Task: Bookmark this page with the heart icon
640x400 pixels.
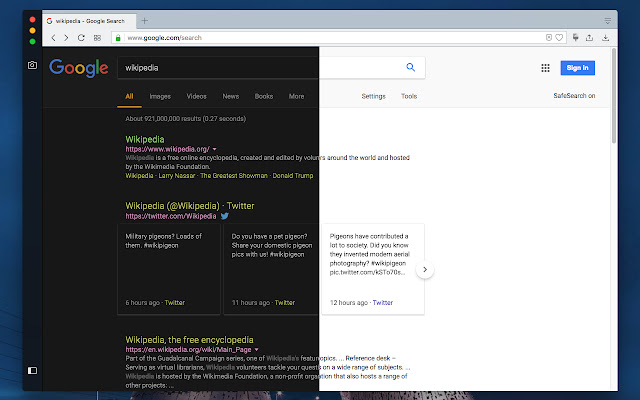Action: 559,38
